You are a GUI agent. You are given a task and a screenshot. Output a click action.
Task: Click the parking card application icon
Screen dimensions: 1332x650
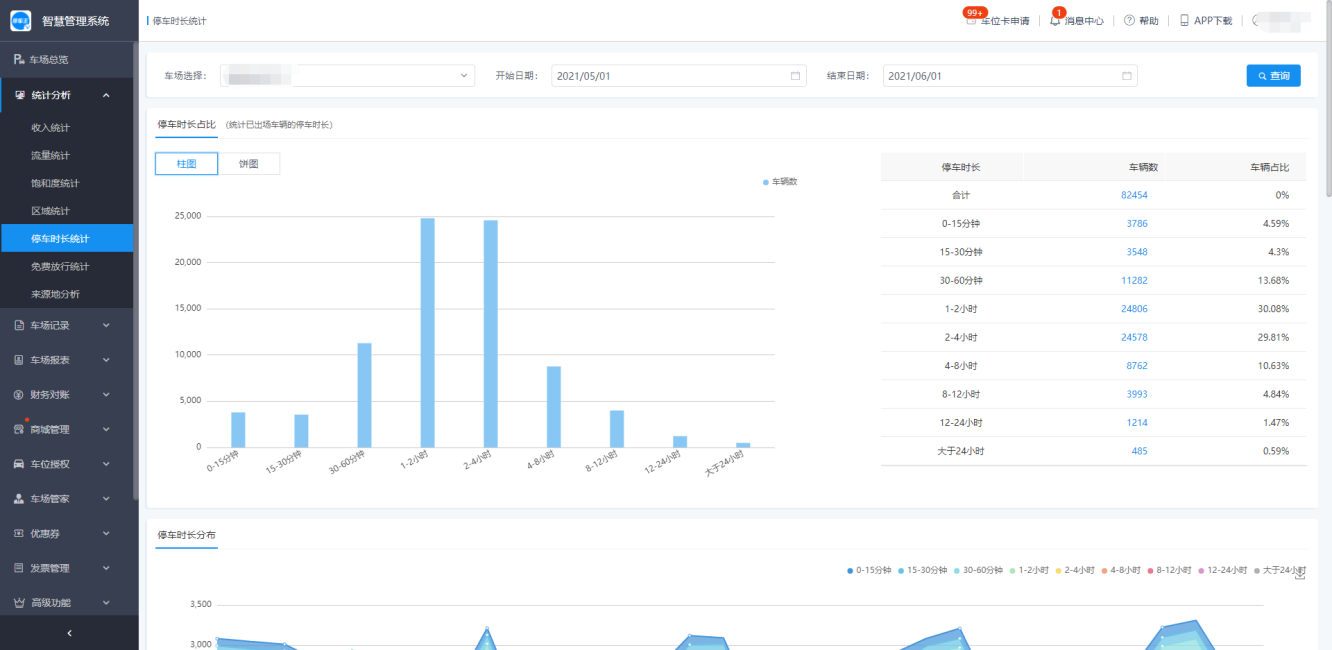(x=971, y=21)
